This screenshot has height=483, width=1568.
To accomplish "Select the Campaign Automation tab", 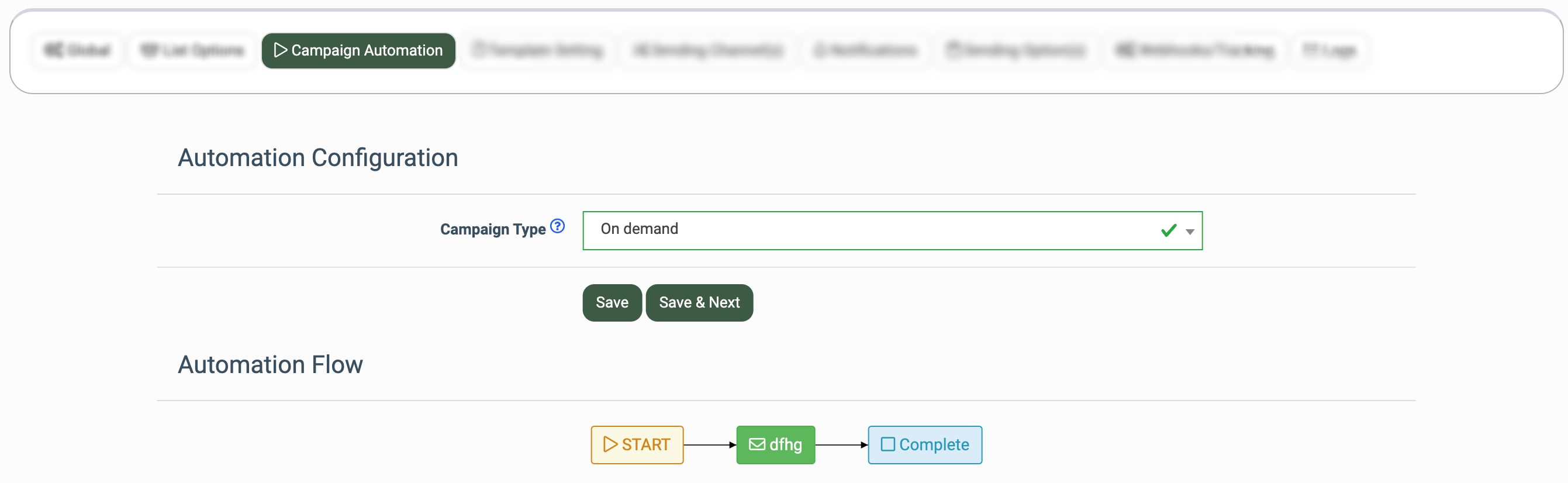I will pos(358,50).
